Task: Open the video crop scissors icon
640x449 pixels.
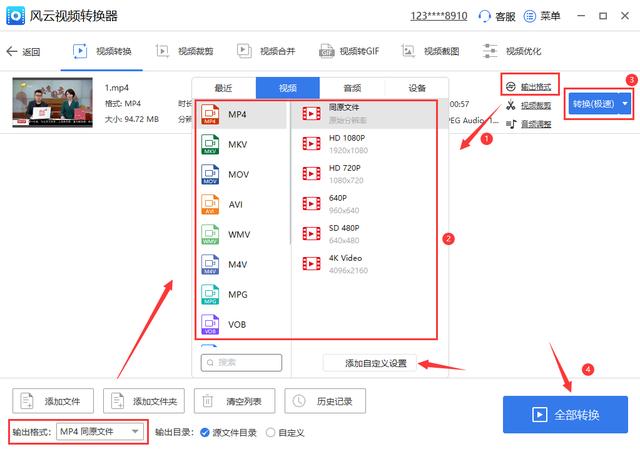Action: pyautogui.click(x=511, y=106)
